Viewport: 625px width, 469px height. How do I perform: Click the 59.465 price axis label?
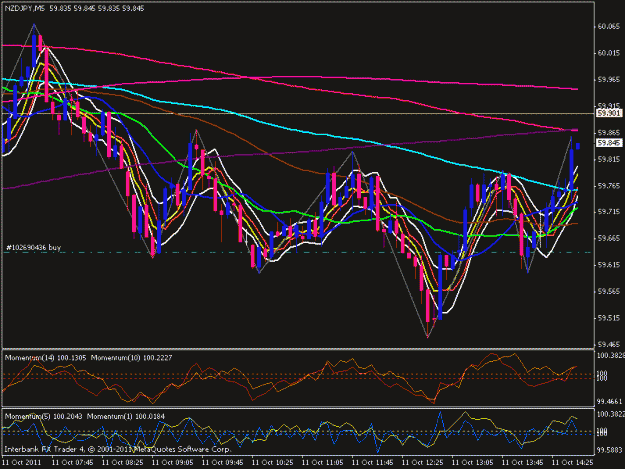(x=609, y=344)
